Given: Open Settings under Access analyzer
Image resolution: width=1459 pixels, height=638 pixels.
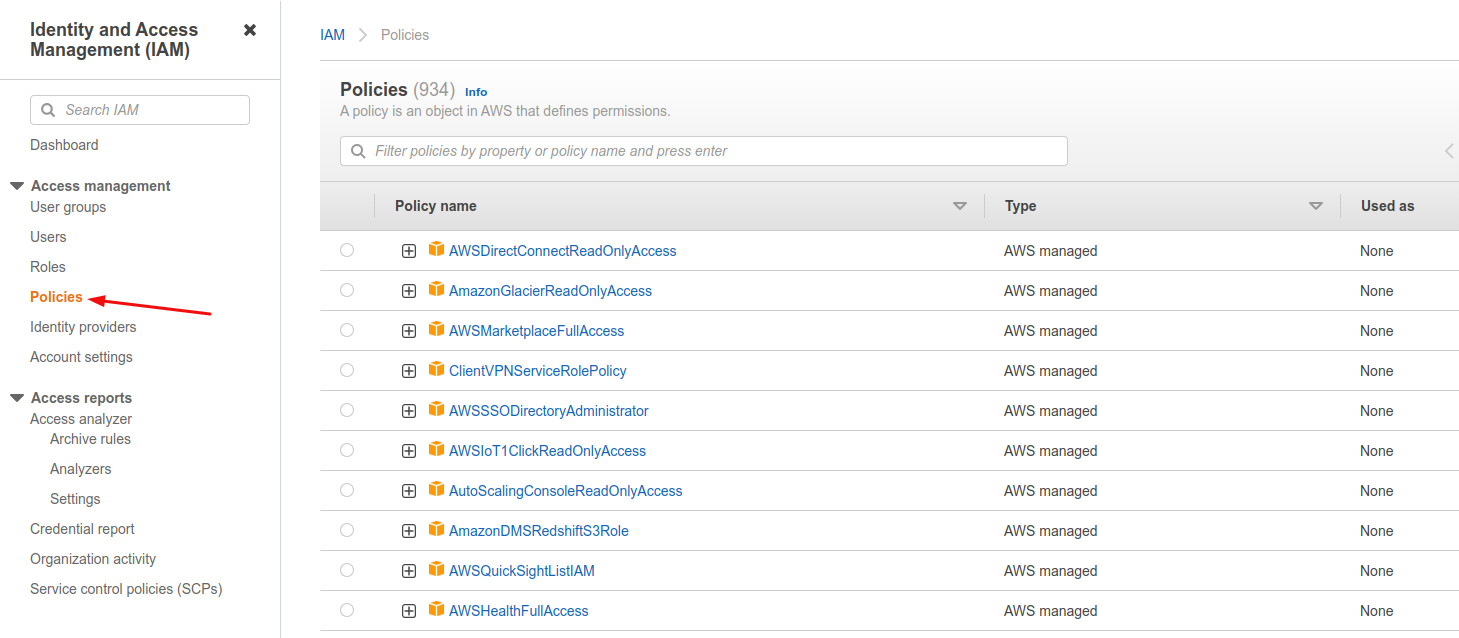Looking at the screenshot, I should click(x=75, y=499).
